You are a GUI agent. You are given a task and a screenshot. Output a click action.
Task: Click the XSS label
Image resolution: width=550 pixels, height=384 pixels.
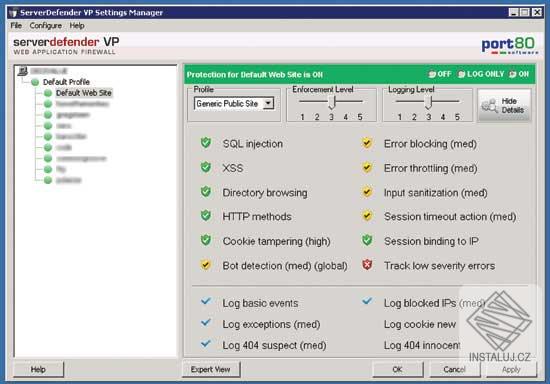pyautogui.click(x=233, y=168)
